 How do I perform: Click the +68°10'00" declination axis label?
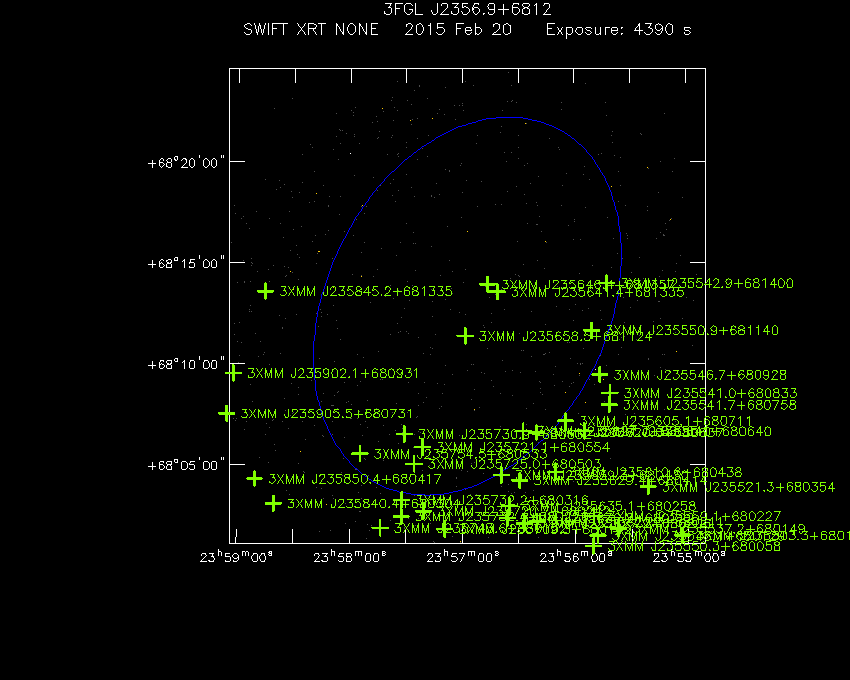pos(186,364)
